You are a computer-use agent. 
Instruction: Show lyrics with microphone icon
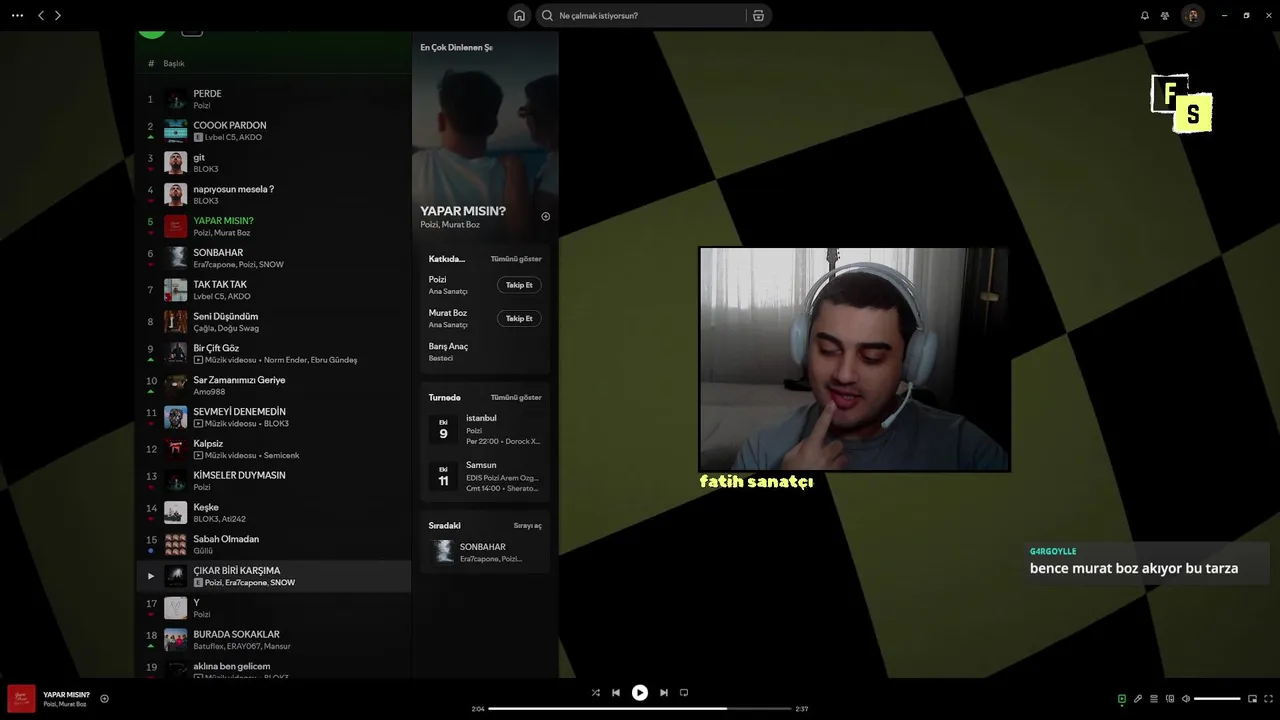[x=1138, y=699]
